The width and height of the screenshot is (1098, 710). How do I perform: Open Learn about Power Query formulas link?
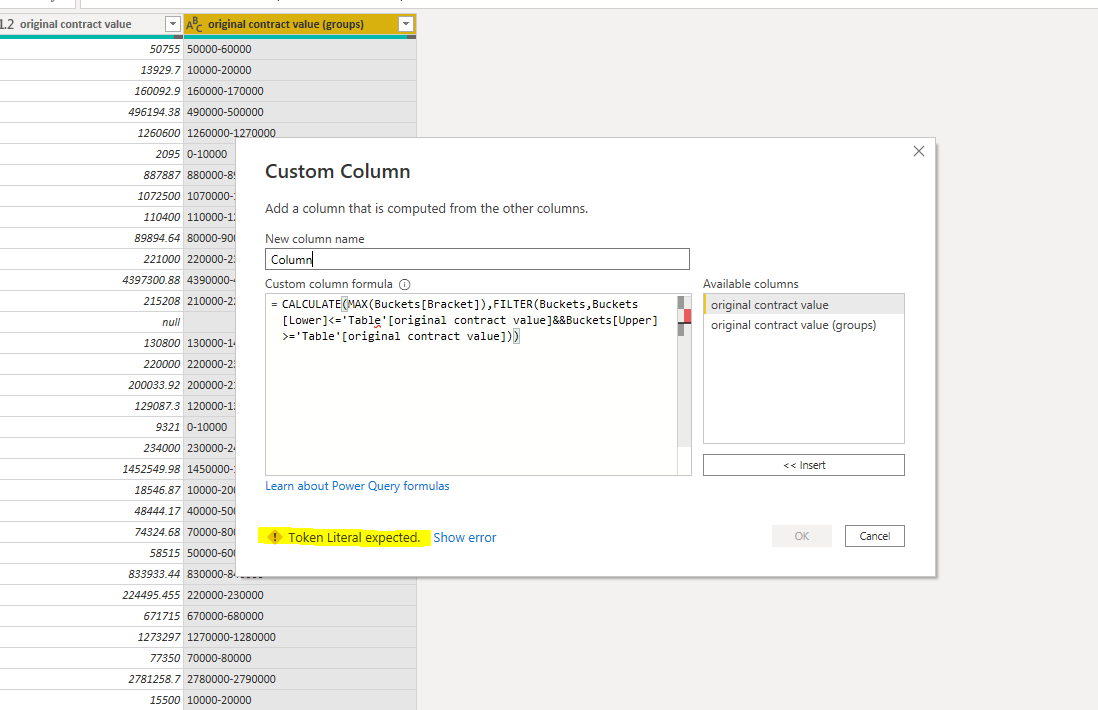pyautogui.click(x=357, y=486)
